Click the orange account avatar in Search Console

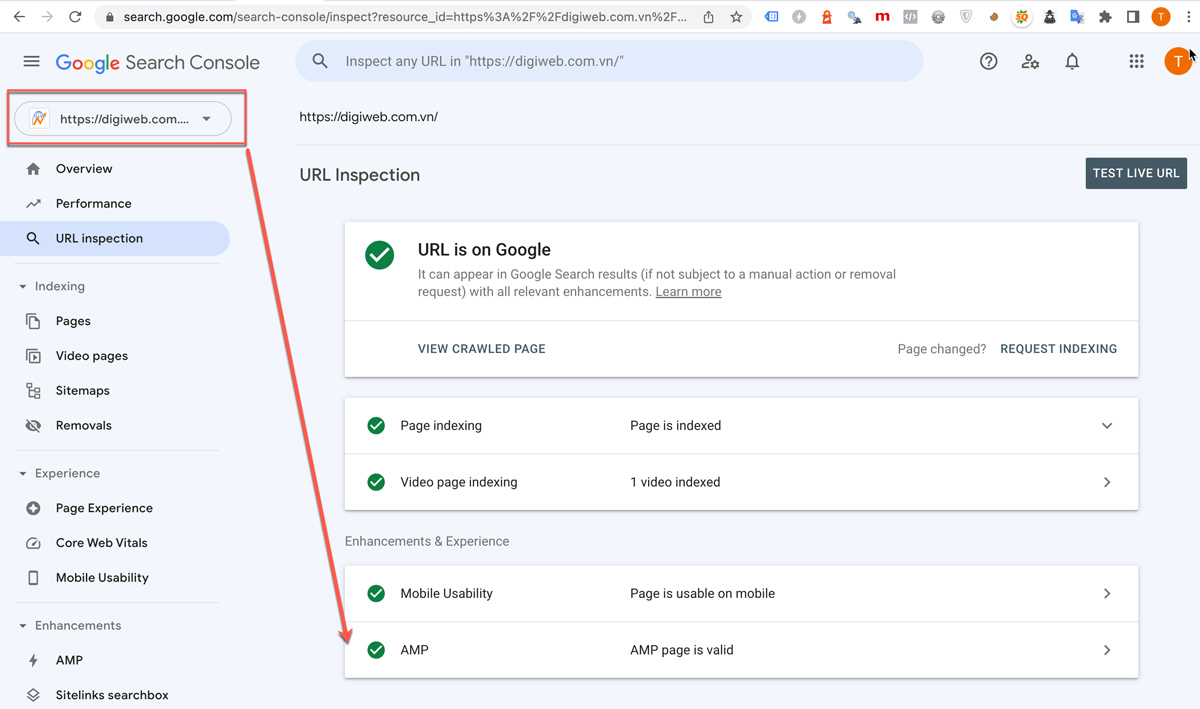[1178, 62]
